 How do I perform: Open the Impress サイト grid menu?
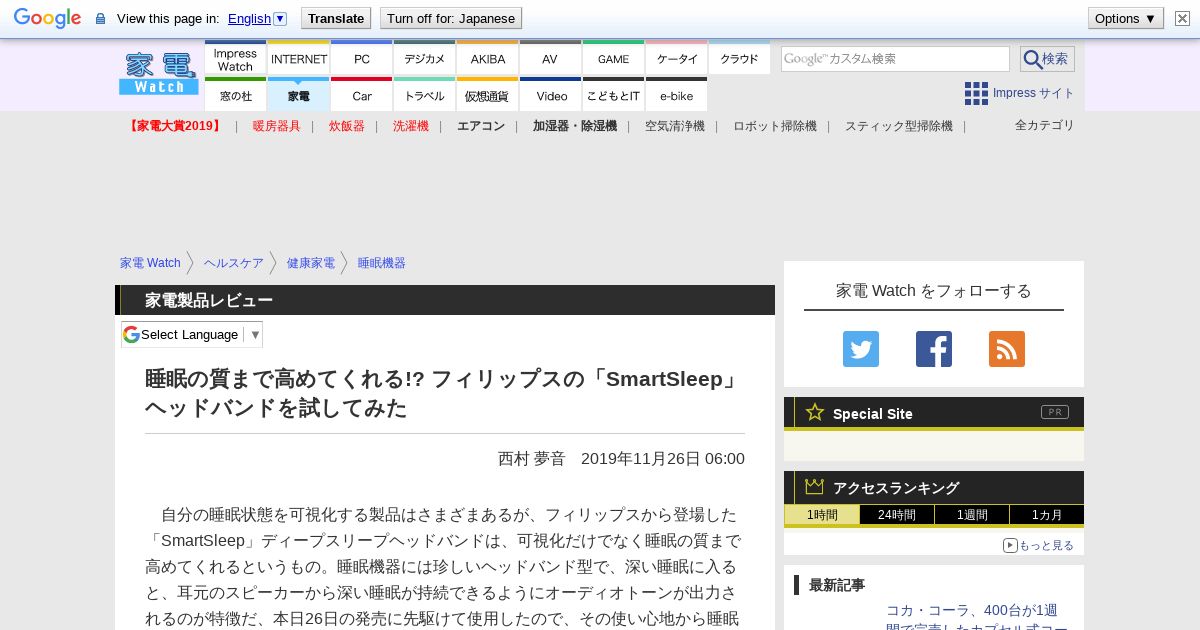pos(1019,93)
